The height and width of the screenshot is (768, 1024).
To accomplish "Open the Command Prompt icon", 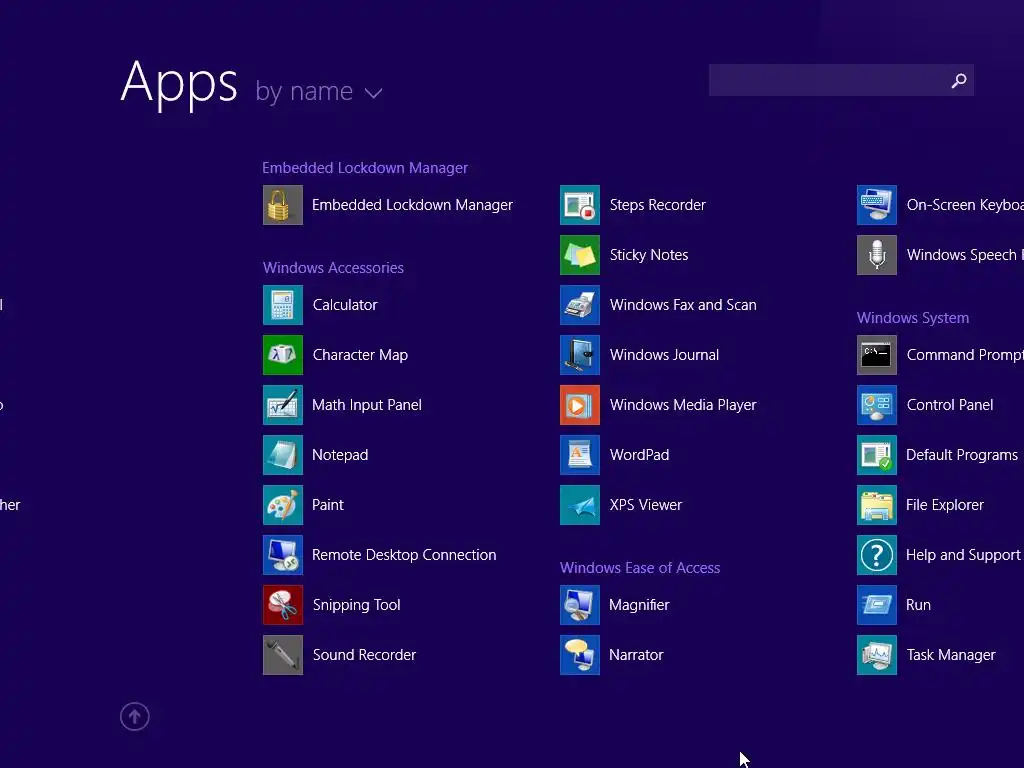I will pyautogui.click(x=877, y=355).
